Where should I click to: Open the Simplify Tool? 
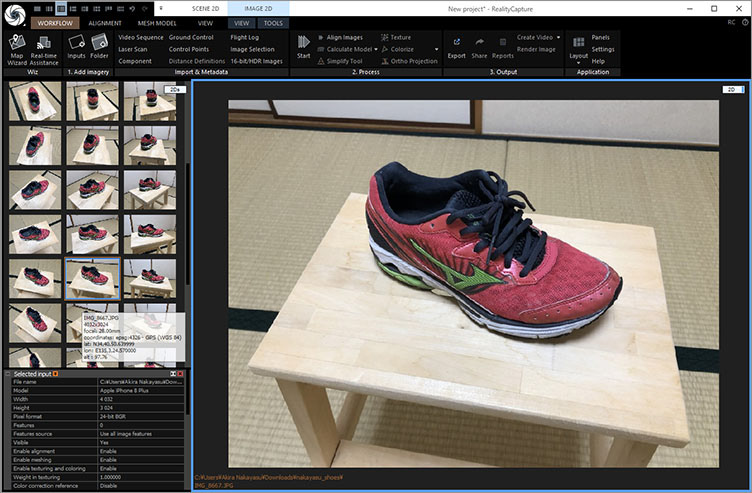click(x=340, y=61)
